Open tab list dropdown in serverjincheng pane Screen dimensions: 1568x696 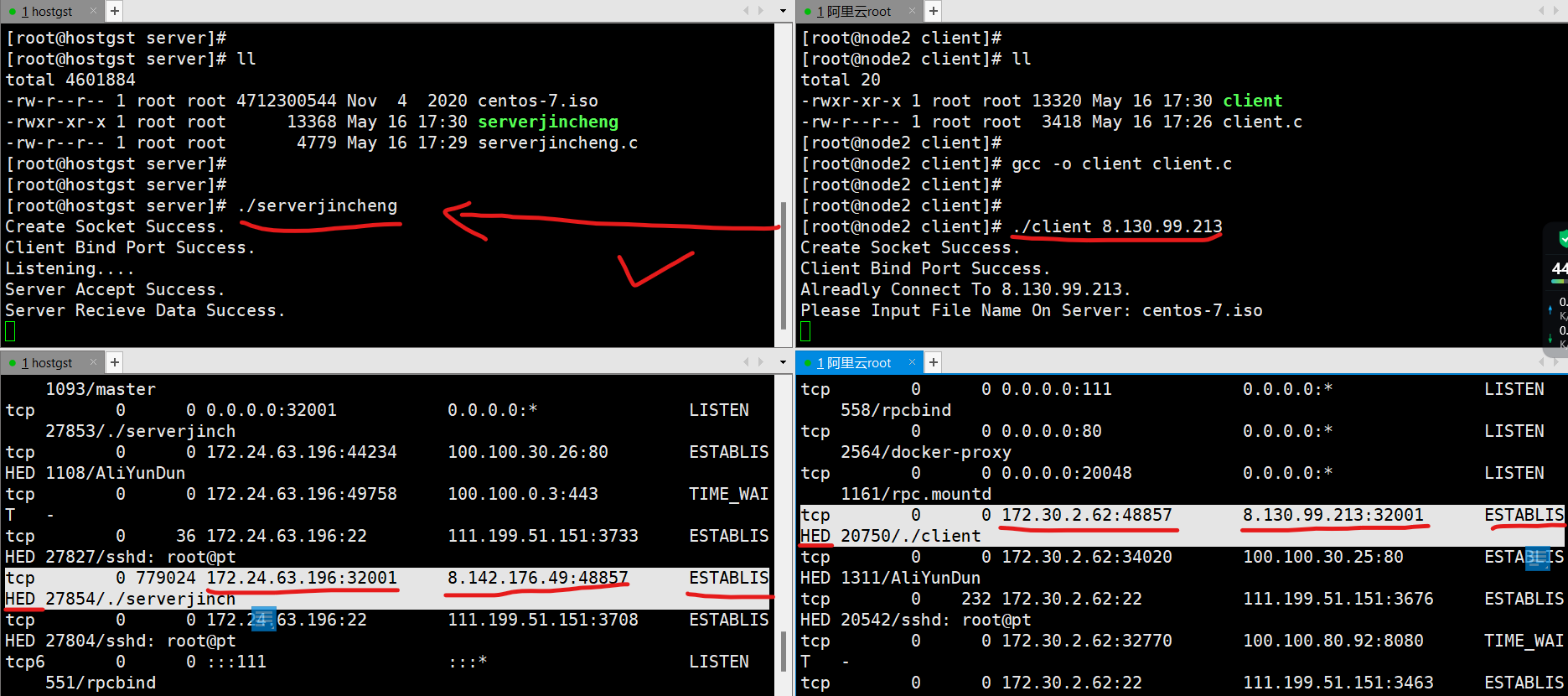[783, 11]
